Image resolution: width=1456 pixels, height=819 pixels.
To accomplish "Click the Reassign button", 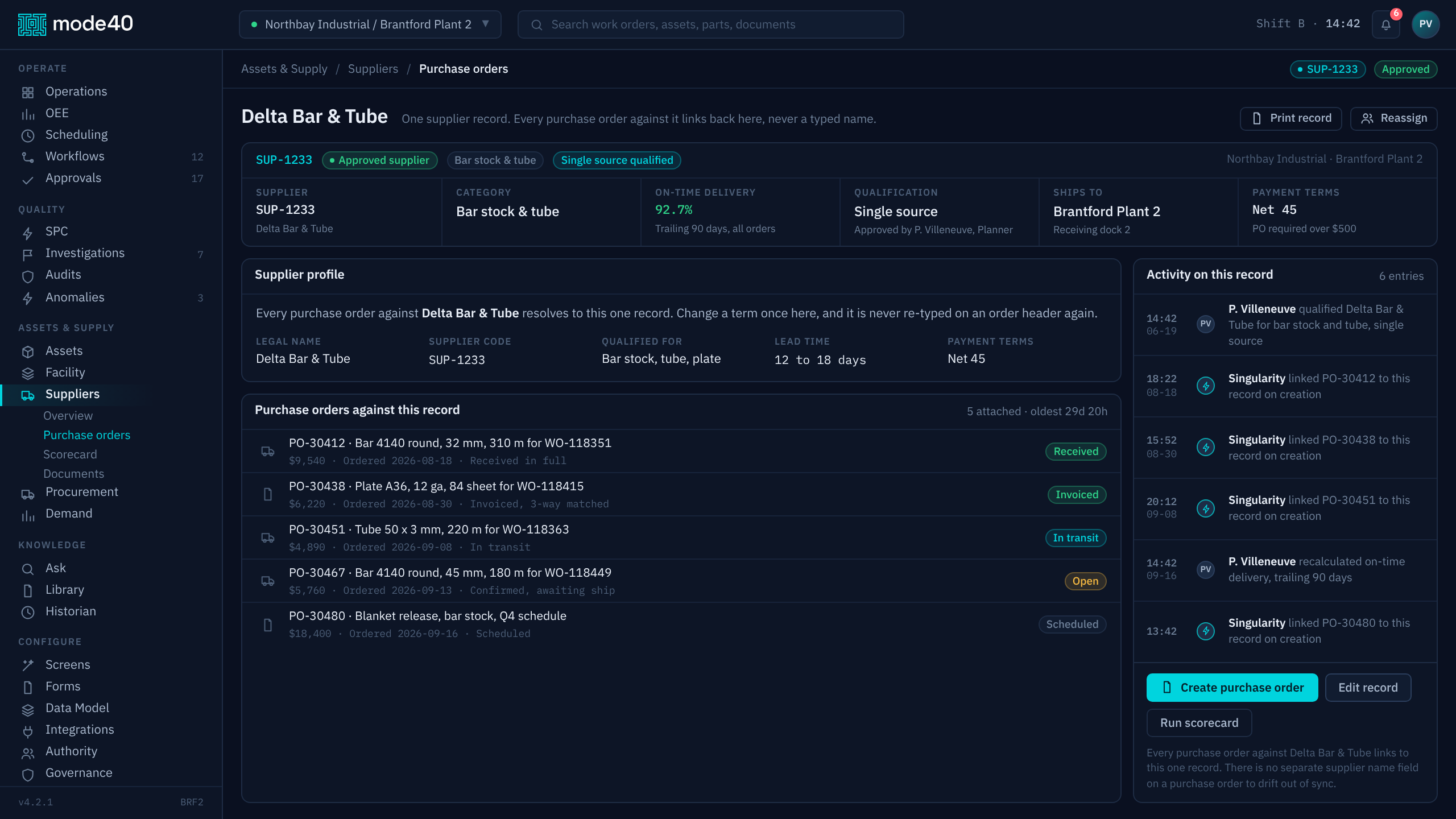I will [1394, 118].
